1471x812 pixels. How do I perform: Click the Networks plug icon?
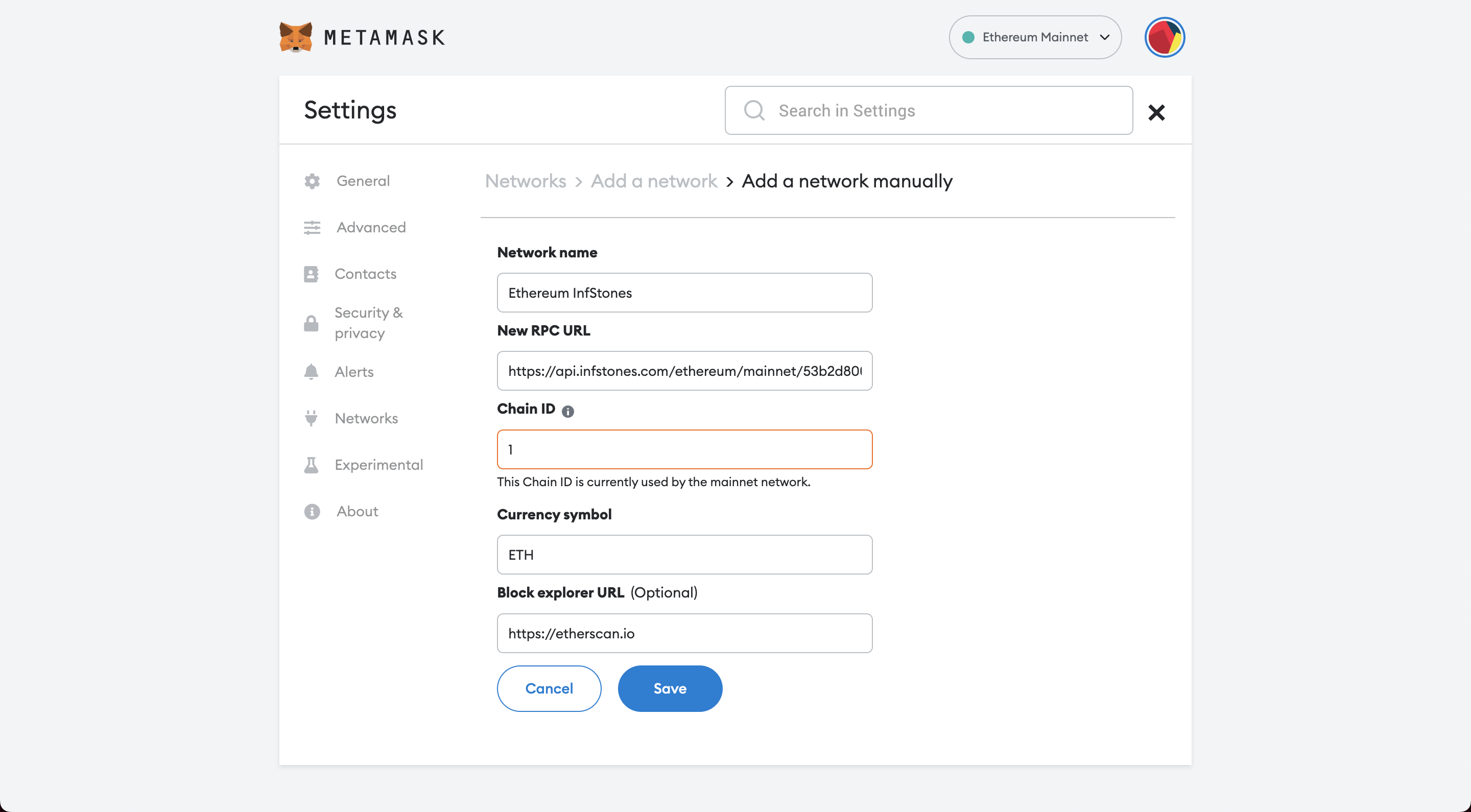coord(311,418)
